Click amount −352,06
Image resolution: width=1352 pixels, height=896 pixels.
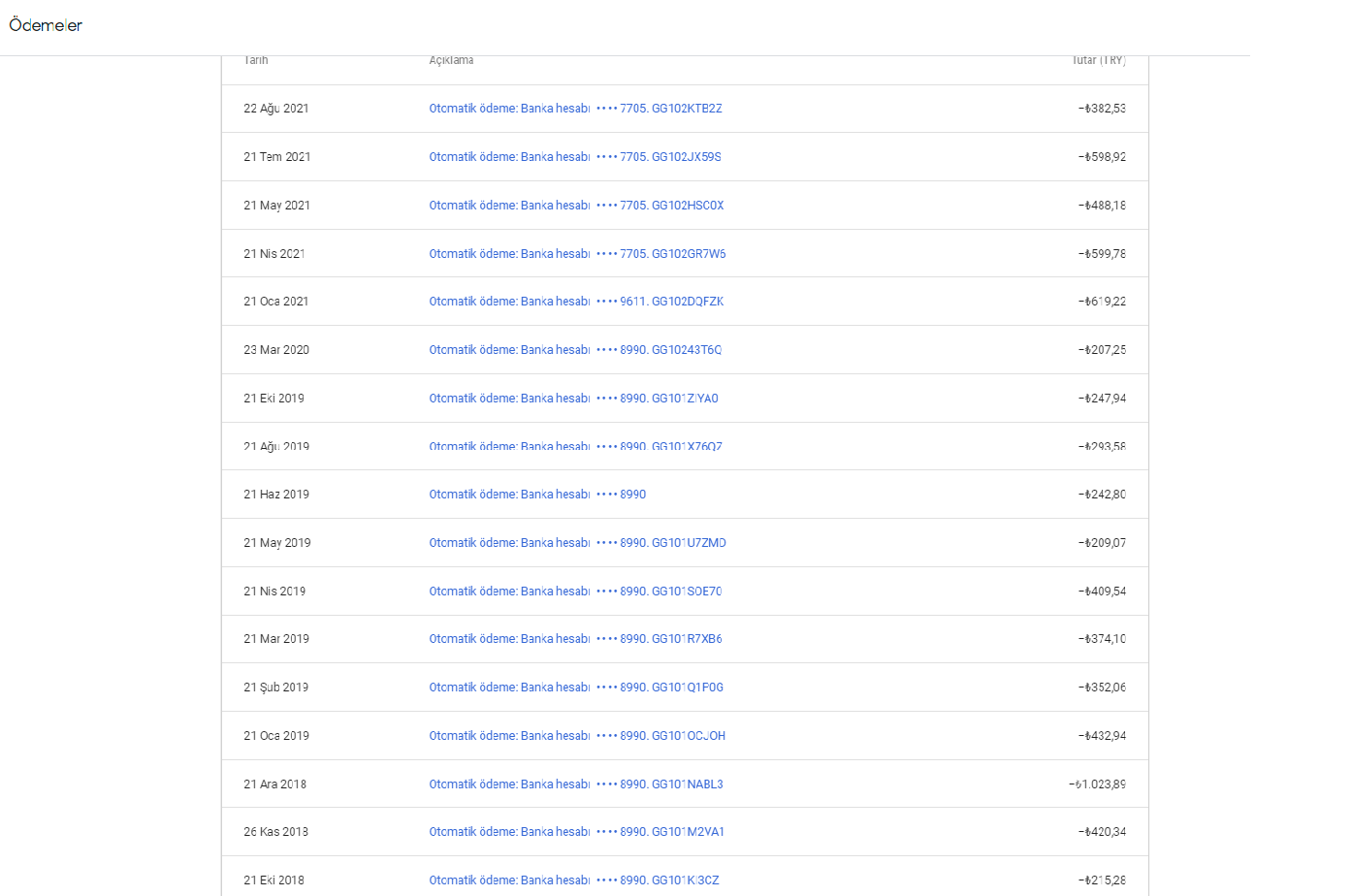click(1102, 688)
